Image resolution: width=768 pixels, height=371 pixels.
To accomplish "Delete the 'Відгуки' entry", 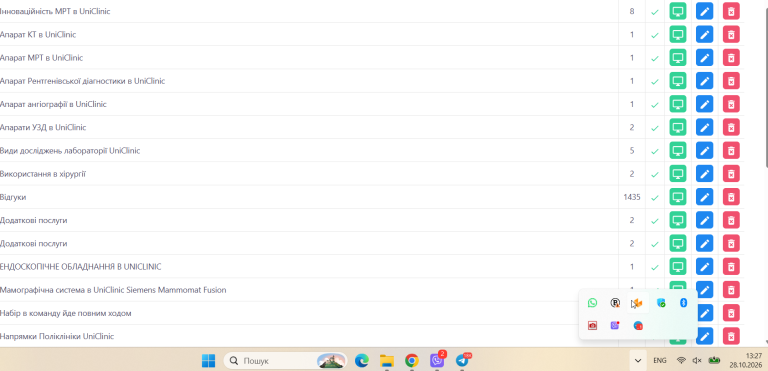I will point(731,197).
